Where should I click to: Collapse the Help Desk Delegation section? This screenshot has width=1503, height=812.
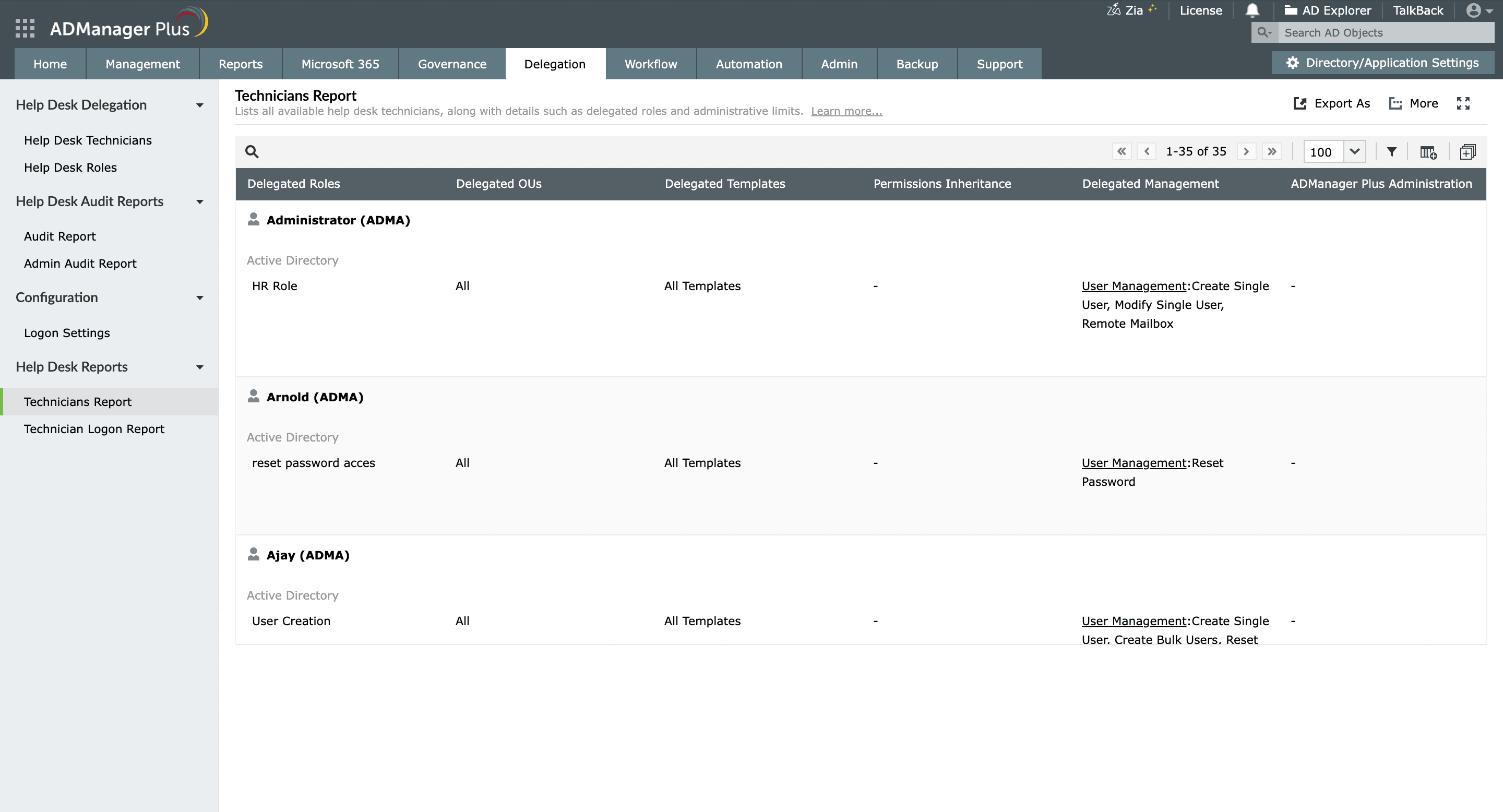(199, 105)
